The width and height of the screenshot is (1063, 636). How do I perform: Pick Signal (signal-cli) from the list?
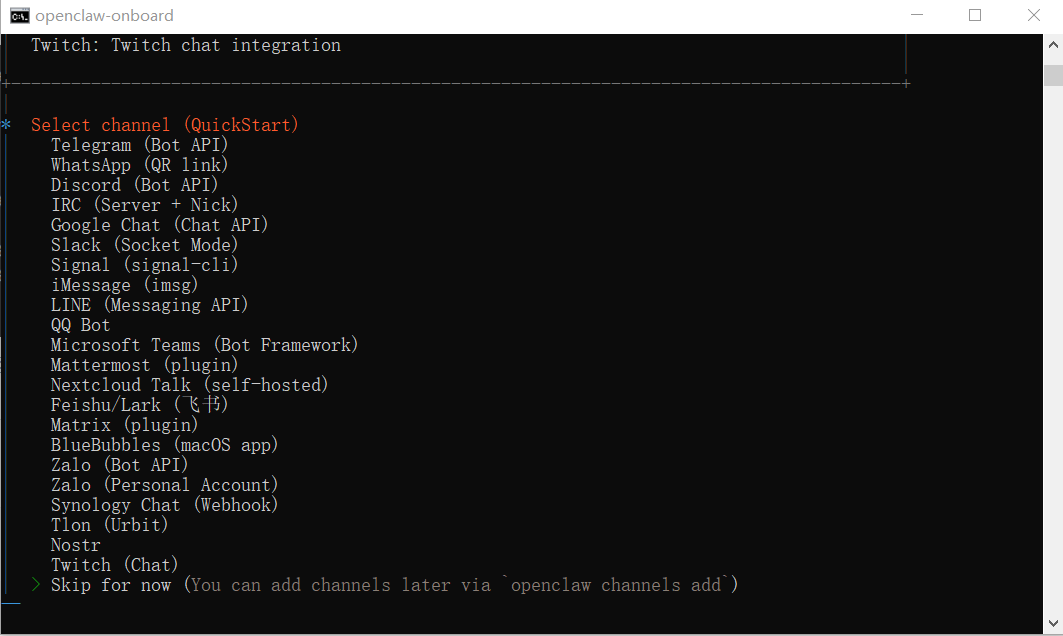coord(145,265)
